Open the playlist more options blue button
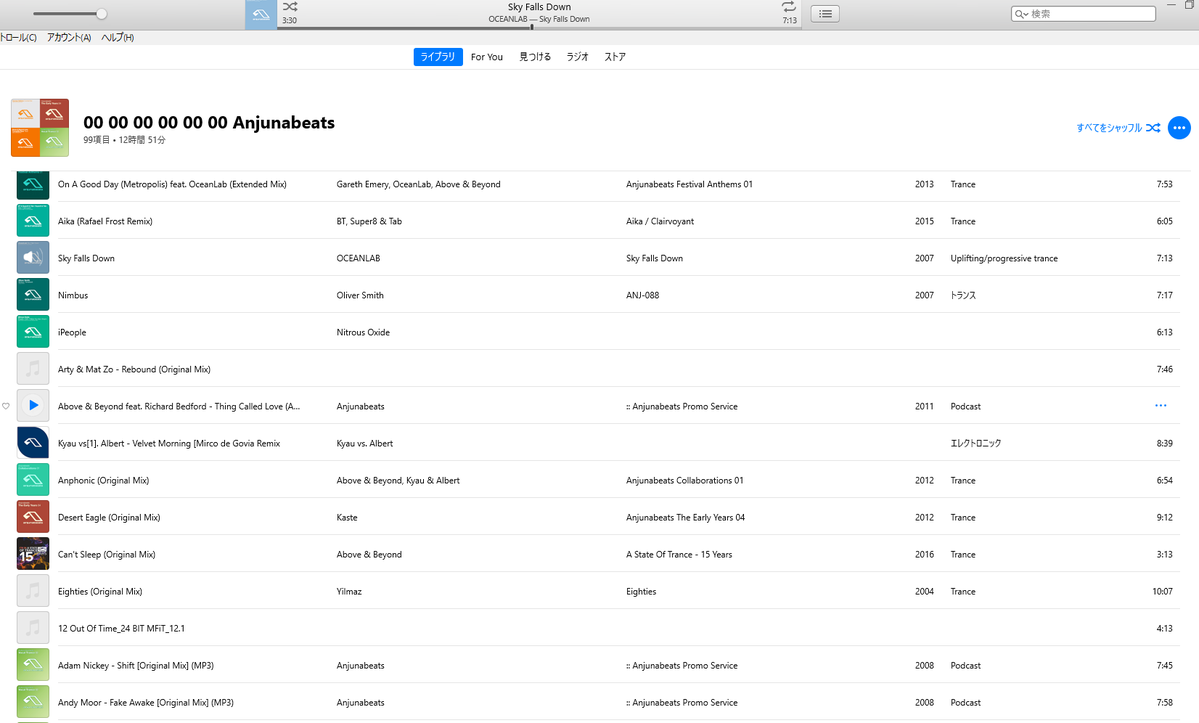Screen dimensions: 1199x723 click(x=1179, y=128)
